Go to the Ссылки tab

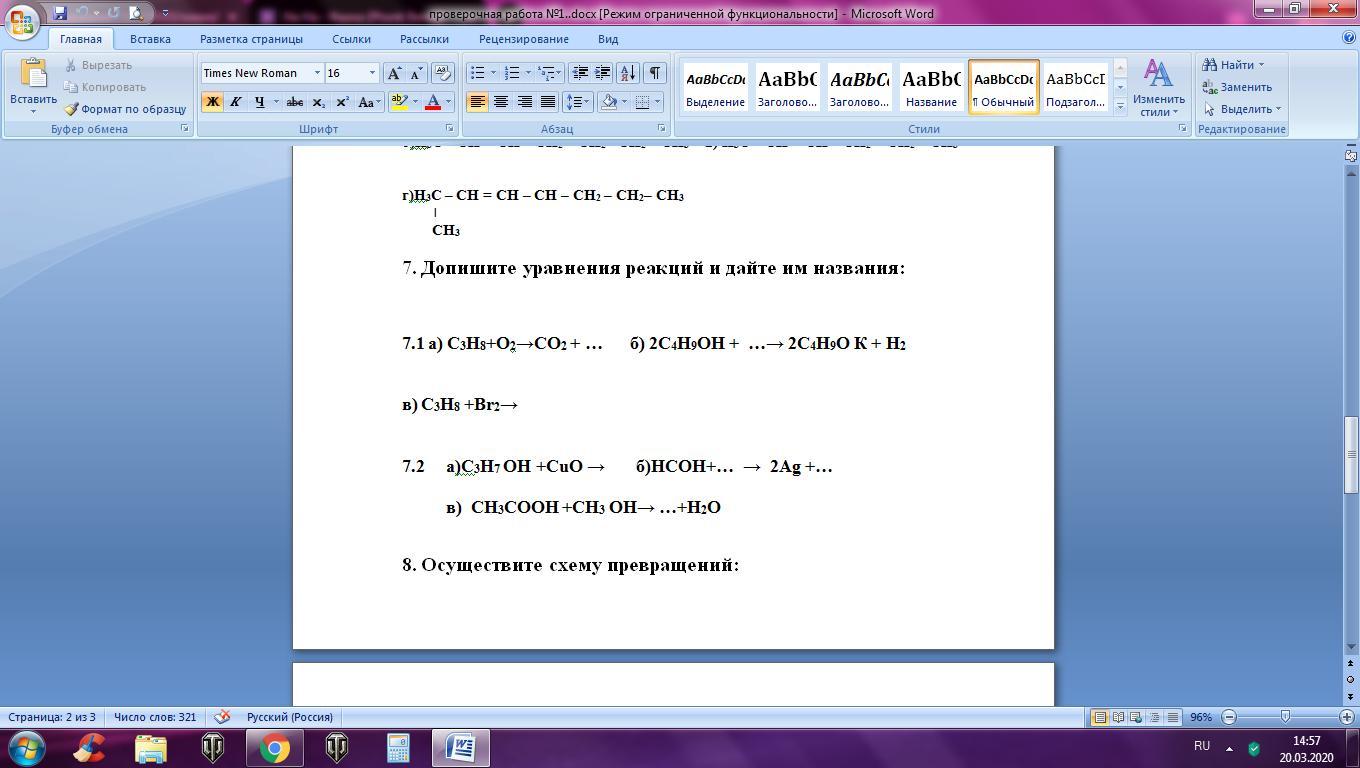coord(351,39)
